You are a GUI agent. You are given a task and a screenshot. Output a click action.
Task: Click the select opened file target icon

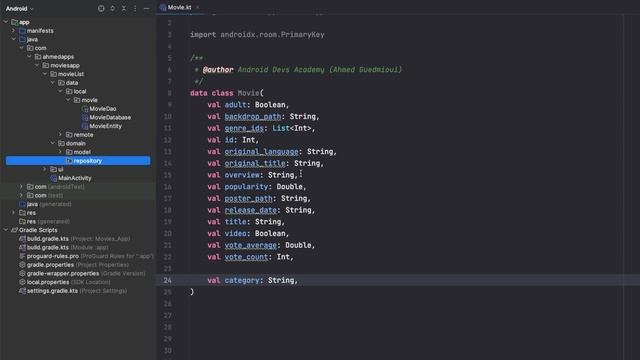tap(101, 8)
